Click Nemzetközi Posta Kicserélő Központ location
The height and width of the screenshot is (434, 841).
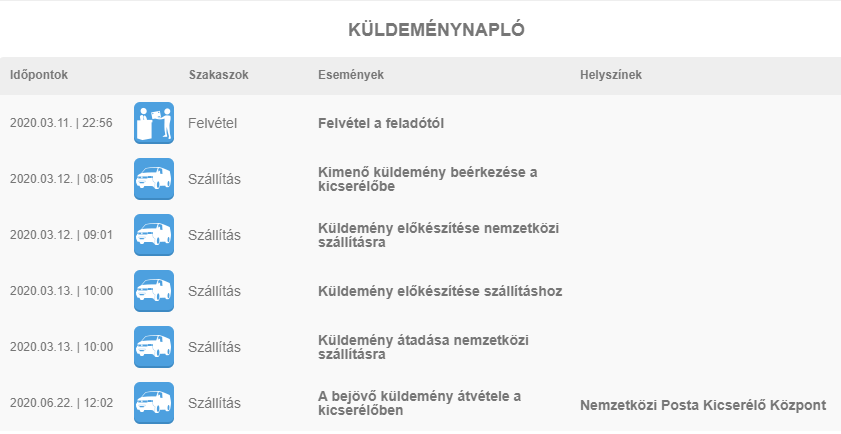pyautogui.click(x=703, y=405)
